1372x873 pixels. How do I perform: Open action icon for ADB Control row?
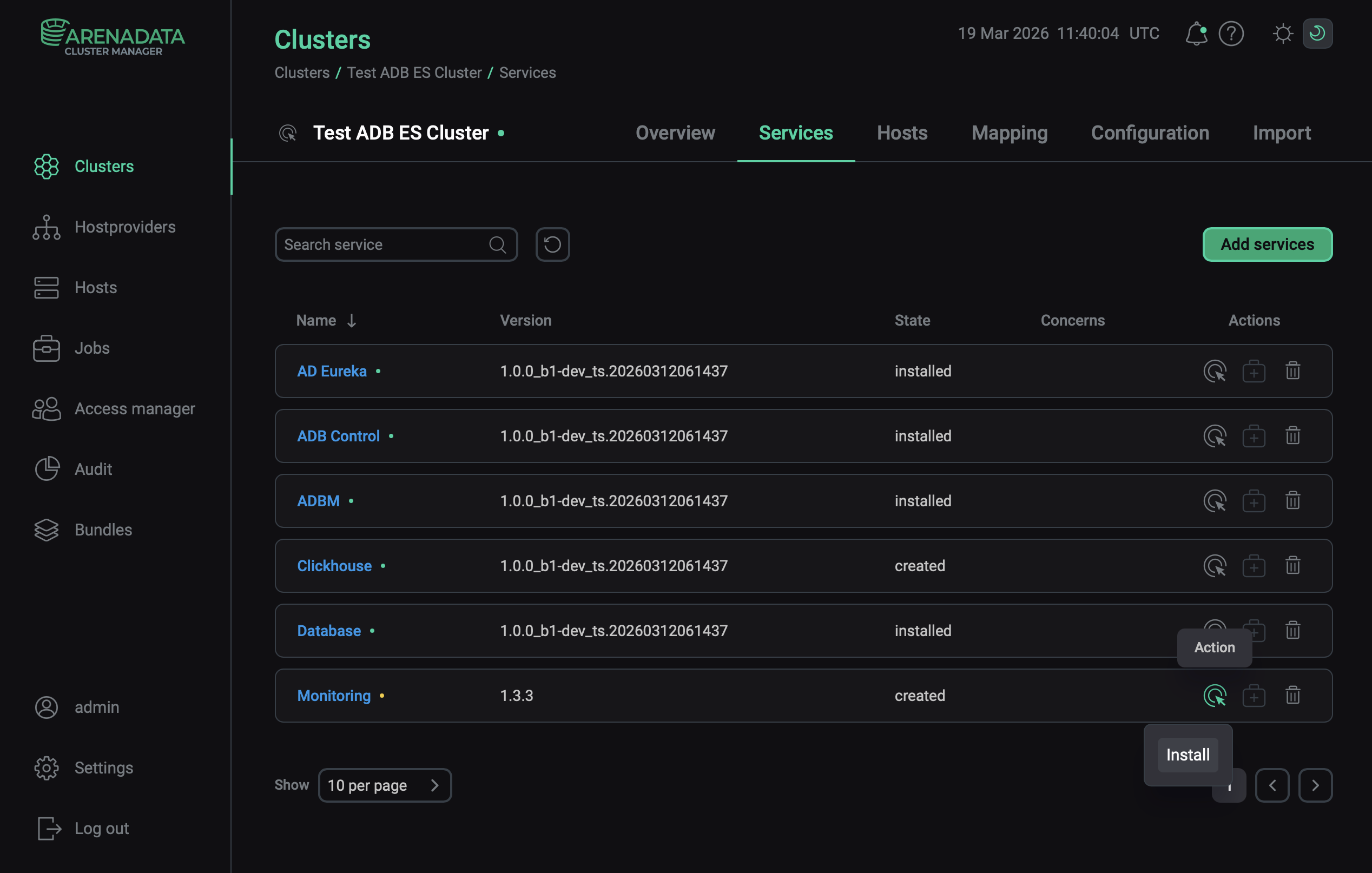tap(1214, 436)
